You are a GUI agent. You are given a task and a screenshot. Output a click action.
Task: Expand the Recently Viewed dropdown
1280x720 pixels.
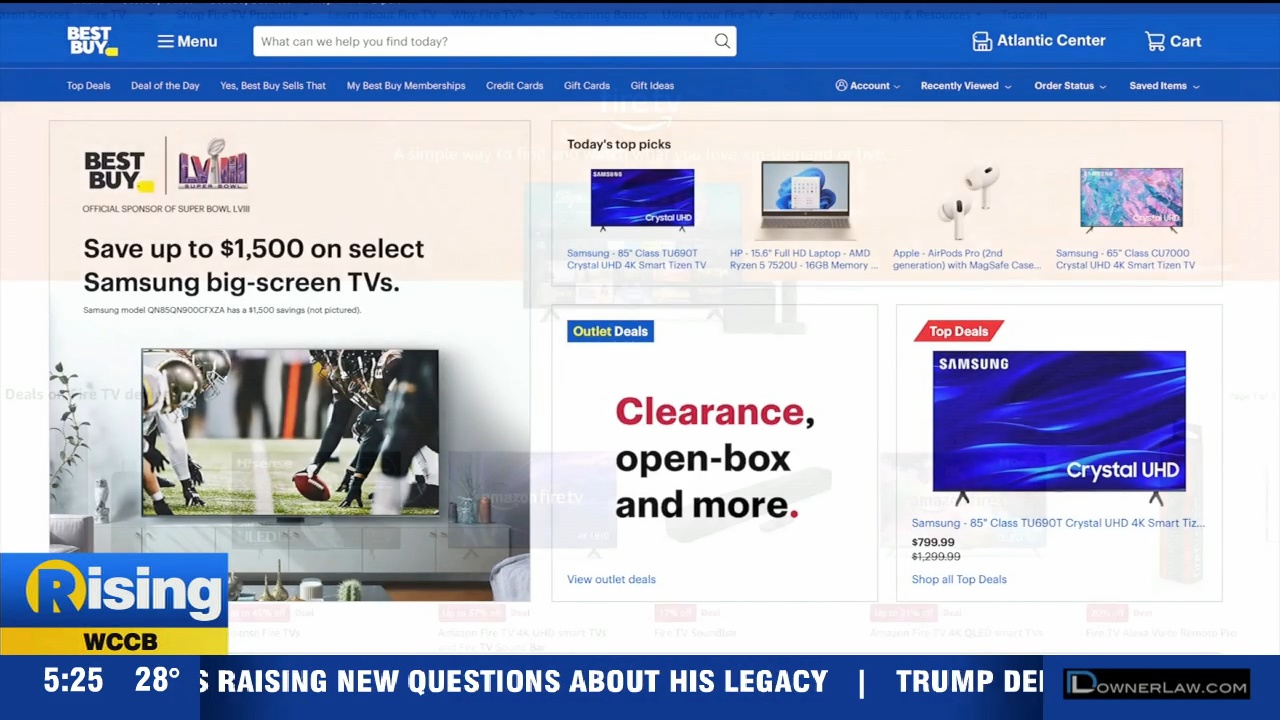click(965, 86)
